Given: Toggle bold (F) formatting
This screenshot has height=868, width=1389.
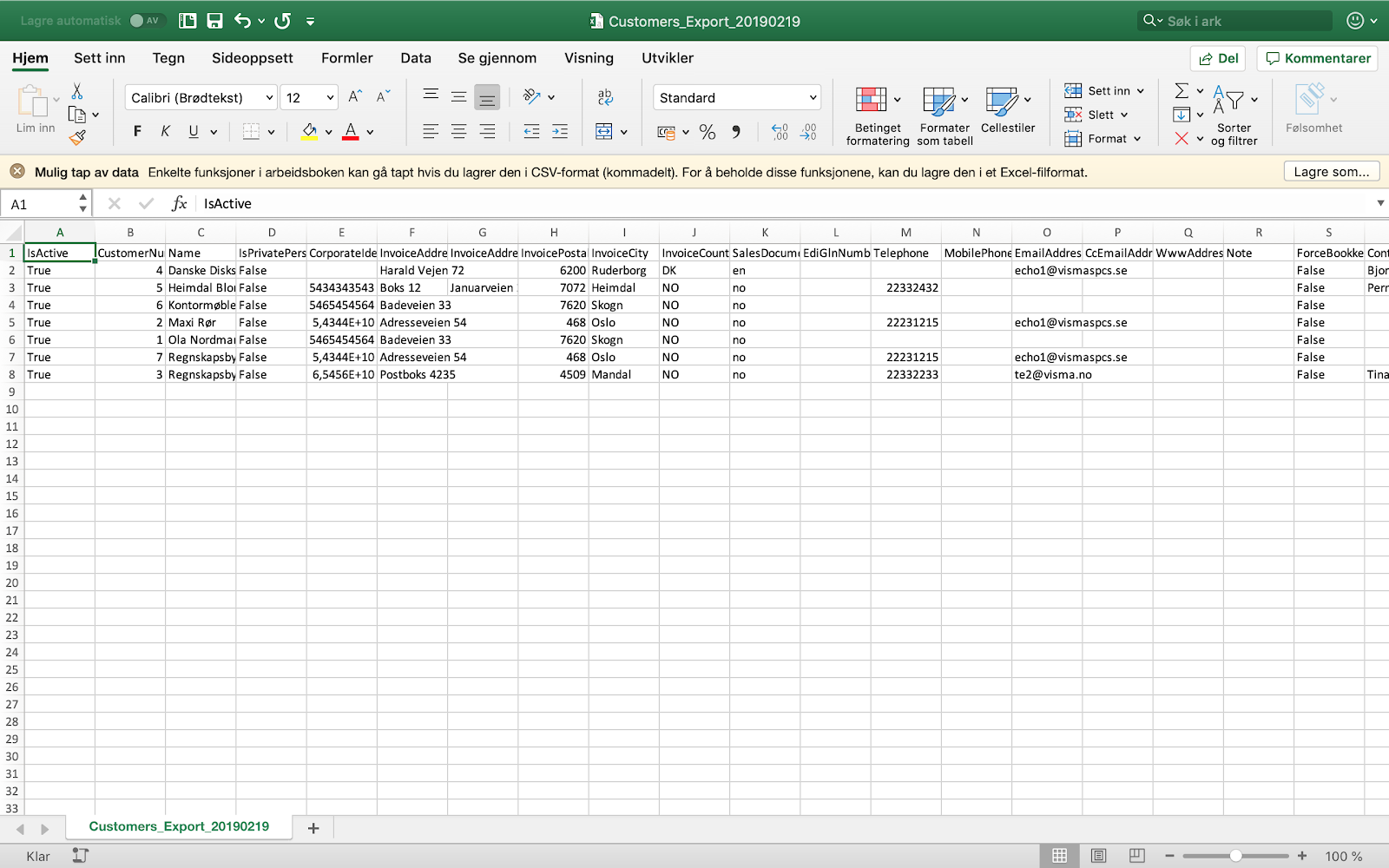Looking at the screenshot, I should tap(137, 131).
